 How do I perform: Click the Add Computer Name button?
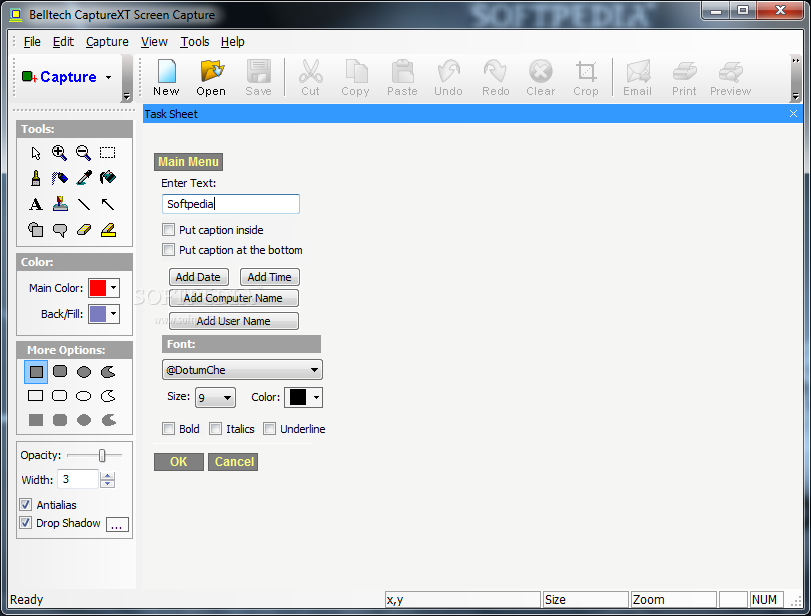[x=234, y=298]
